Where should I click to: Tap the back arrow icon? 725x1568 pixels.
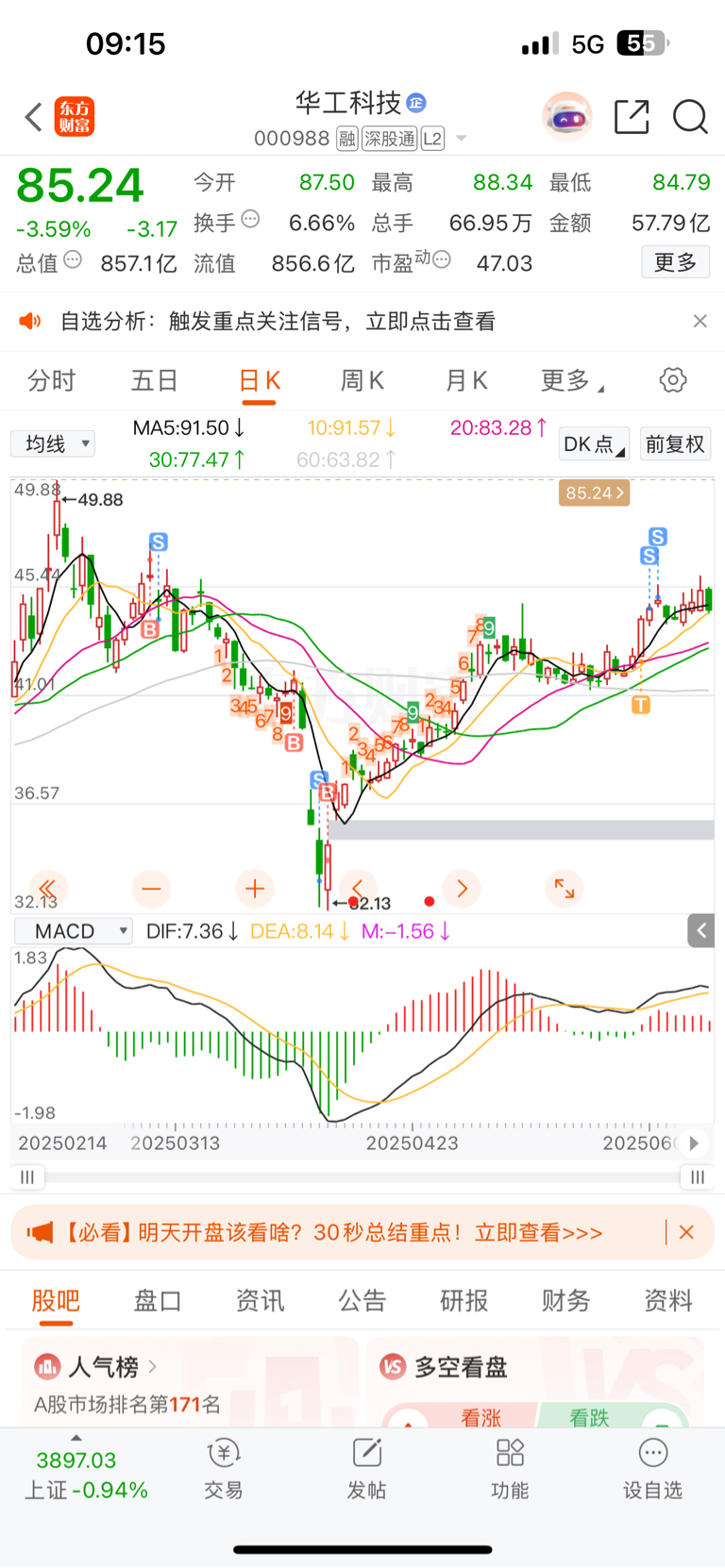pos(34,117)
